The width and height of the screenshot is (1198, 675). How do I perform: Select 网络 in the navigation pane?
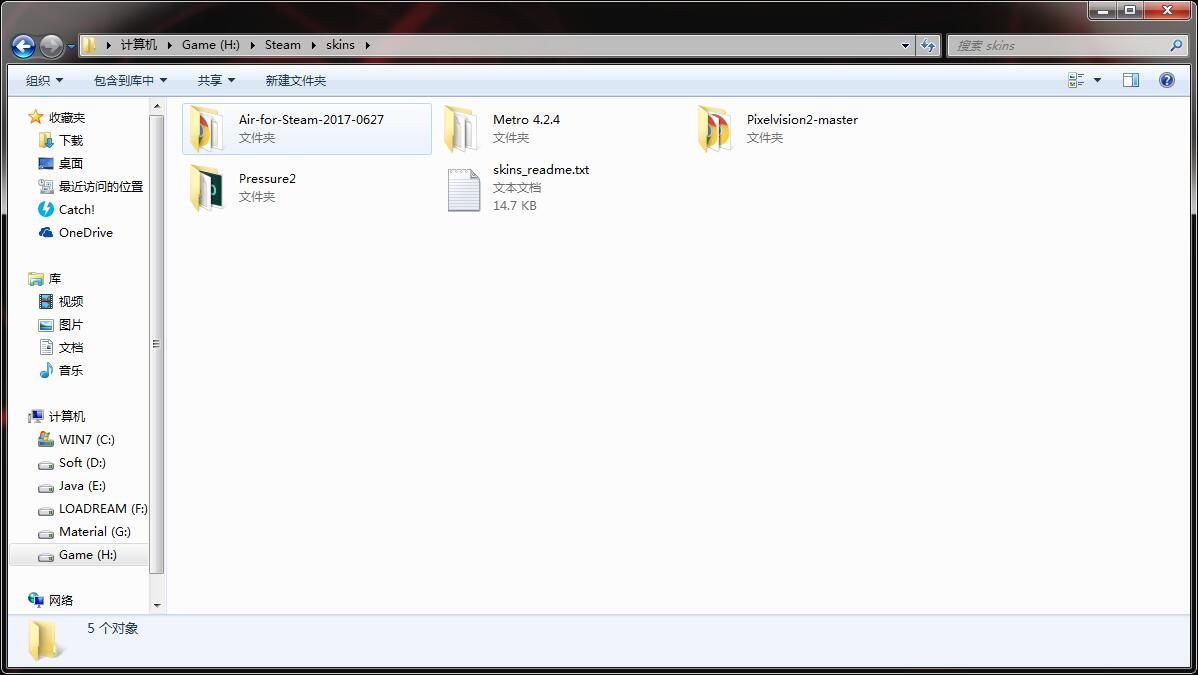pyautogui.click(x=61, y=600)
